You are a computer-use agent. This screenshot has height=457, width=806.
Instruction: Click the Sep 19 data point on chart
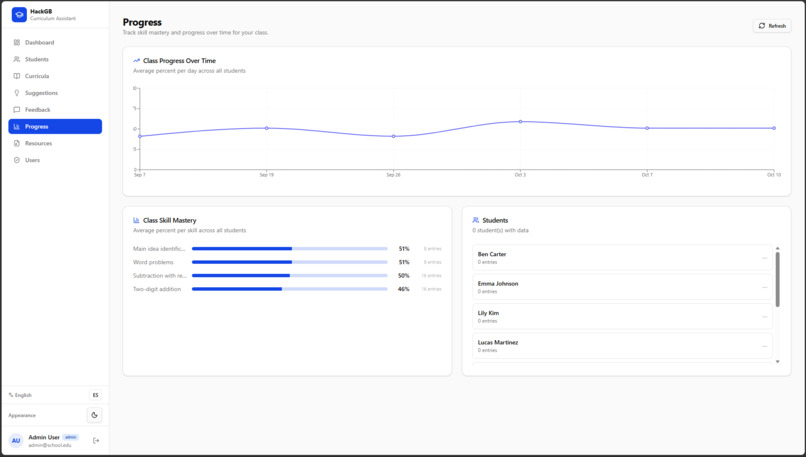pyautogui.click(x=266, y=128)
